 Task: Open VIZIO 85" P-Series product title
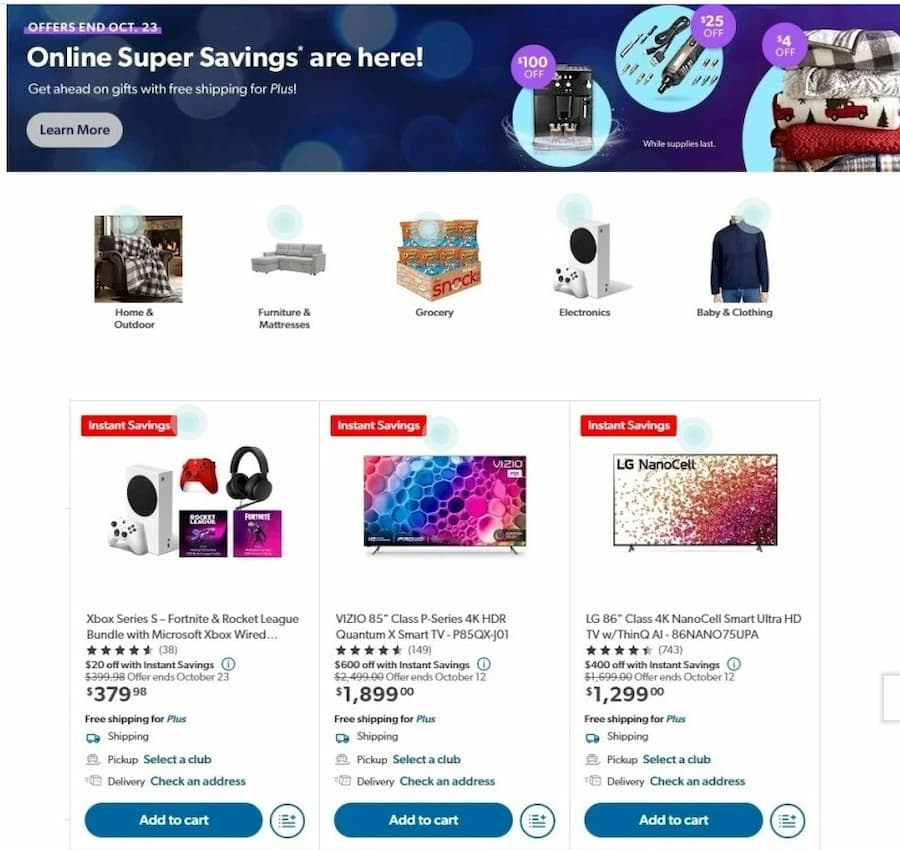[x=422, y=626]
